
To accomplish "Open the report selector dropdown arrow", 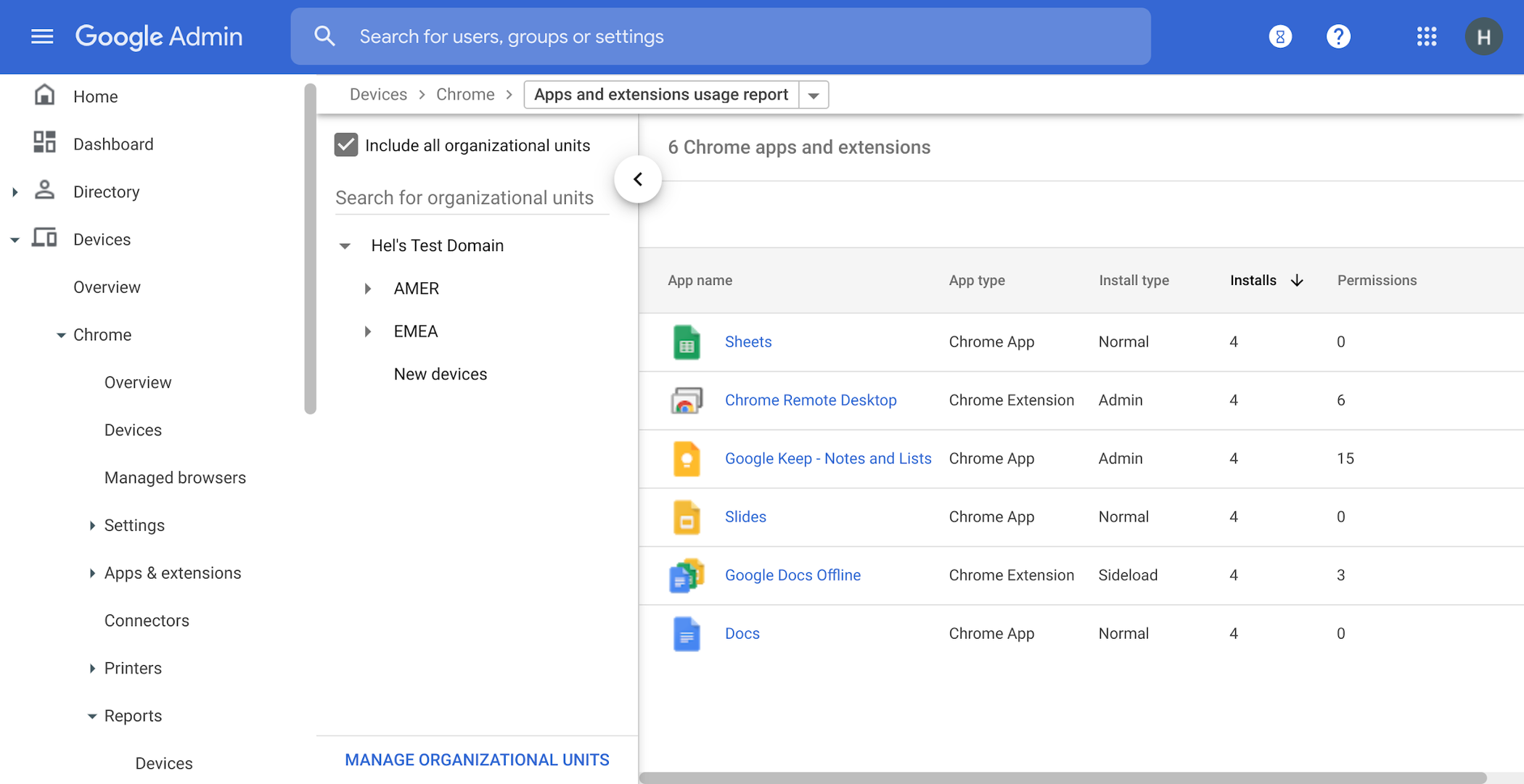I will tap(814, 95).
